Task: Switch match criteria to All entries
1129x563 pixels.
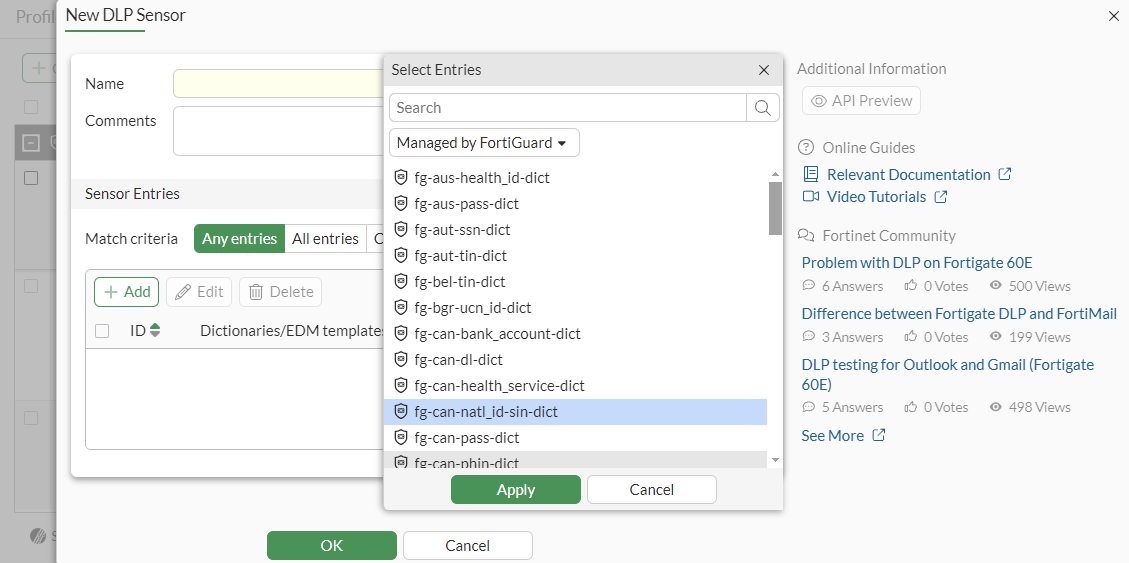Action: tap(325, 239)
